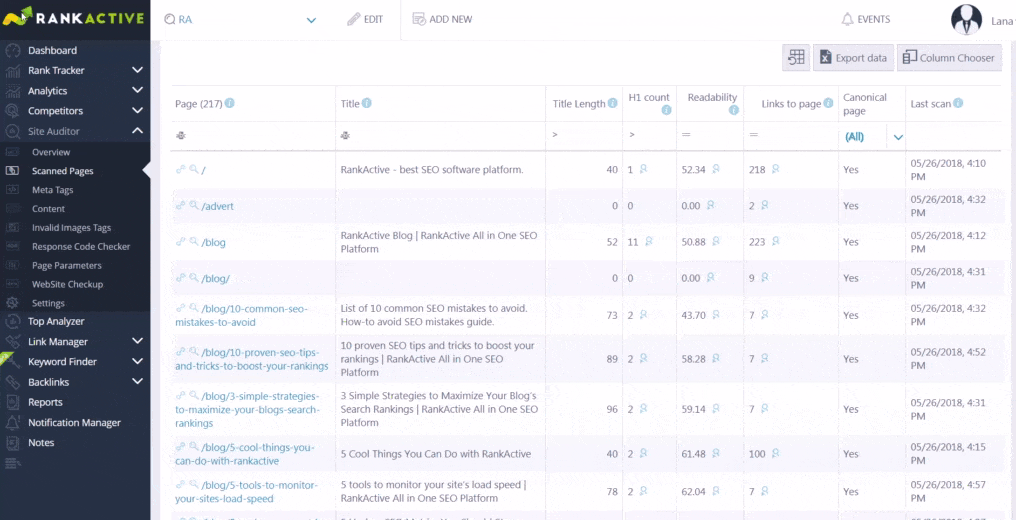Open /blog/5-tools-to-monitor-your-sites-load-speed link
This screenshot has width=1016, height=520.
pos(246,492)
